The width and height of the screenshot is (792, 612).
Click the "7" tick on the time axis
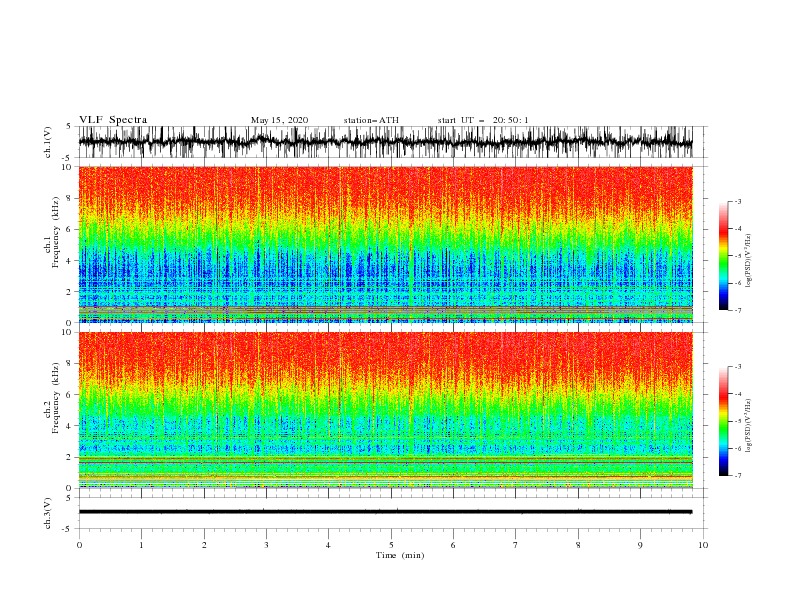point(516,545)
